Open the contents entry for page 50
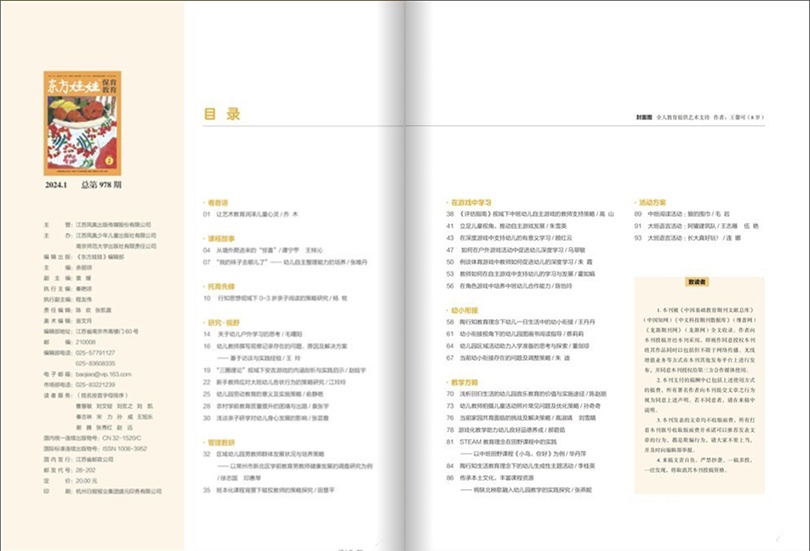This screenshot has height=551, width=810. (x=519, y=262)
